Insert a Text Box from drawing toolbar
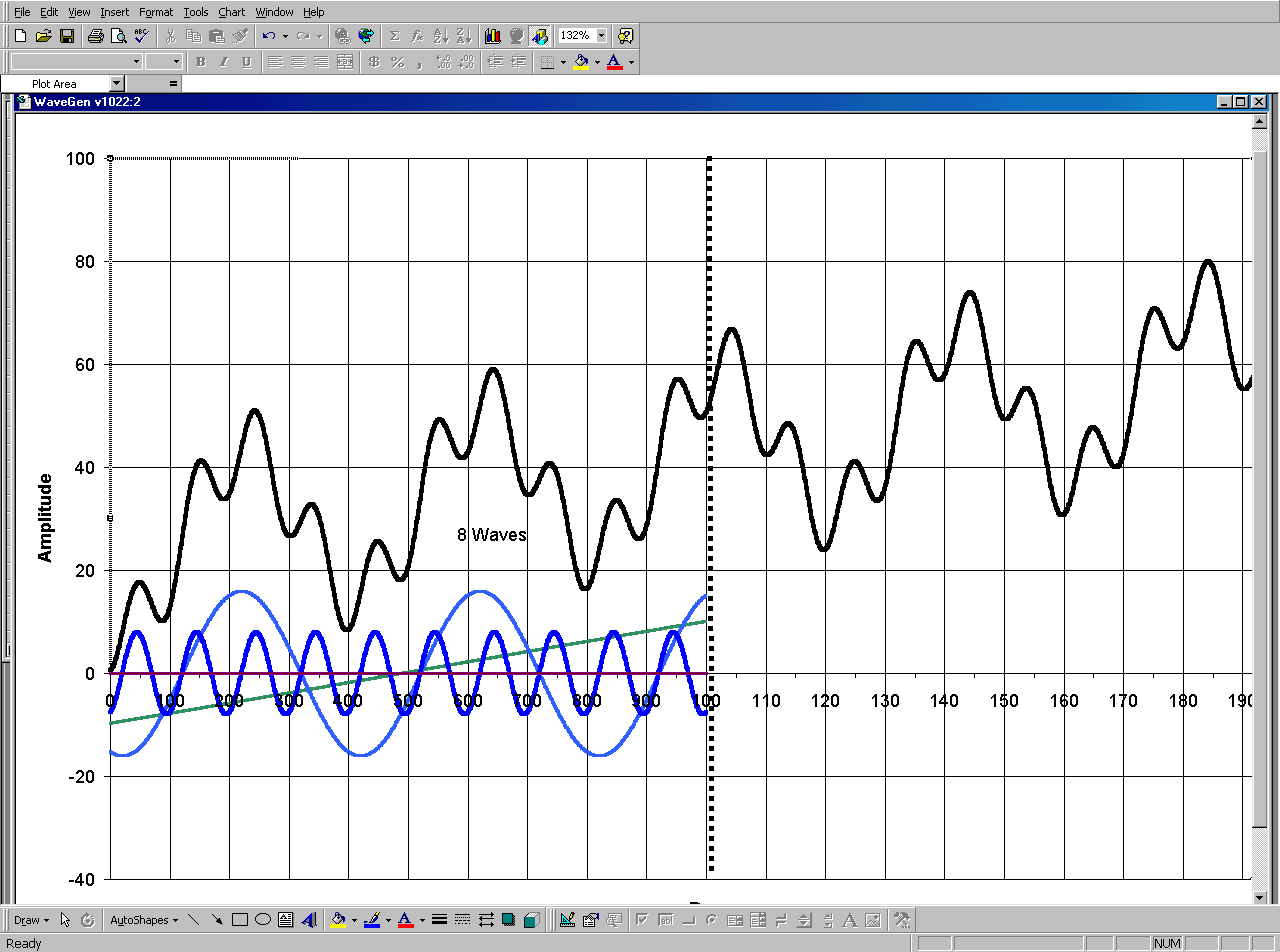This screenshot has width=1280, height=952. 285,920
